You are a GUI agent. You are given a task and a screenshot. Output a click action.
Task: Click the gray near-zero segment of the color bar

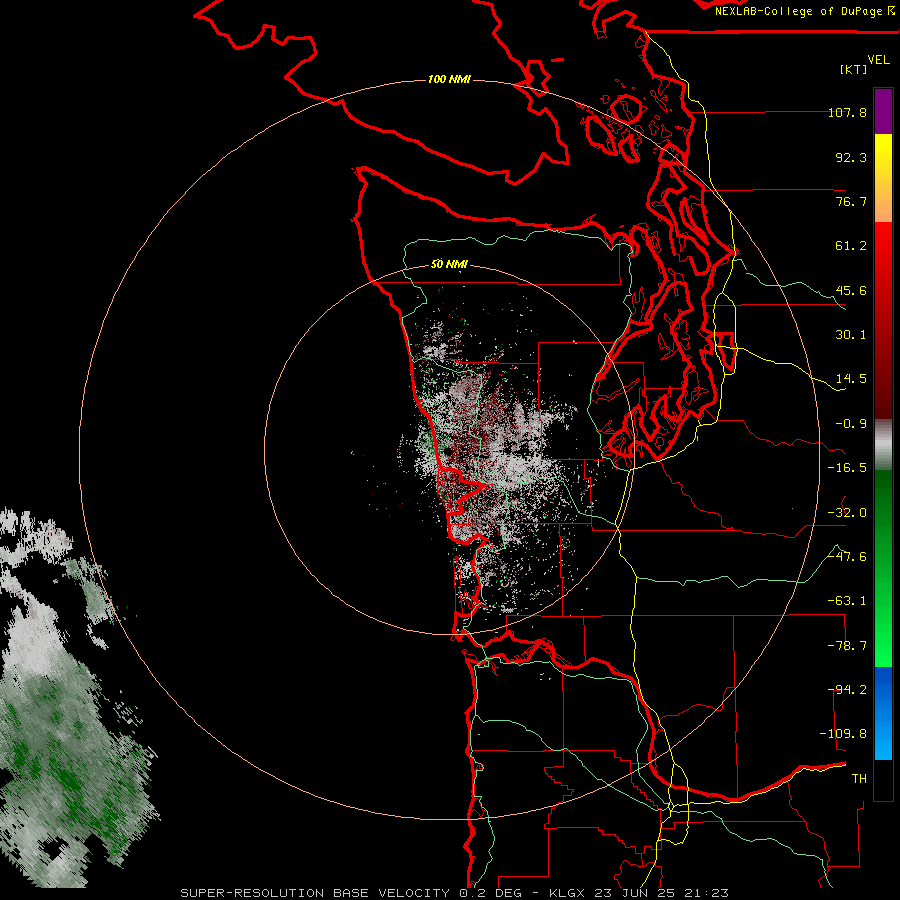883,445
